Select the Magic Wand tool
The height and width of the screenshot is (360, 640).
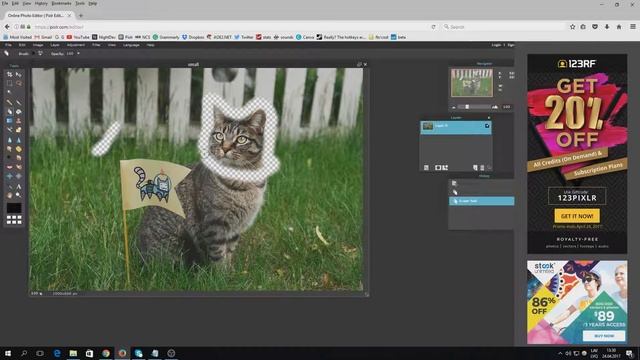(9, 93)
